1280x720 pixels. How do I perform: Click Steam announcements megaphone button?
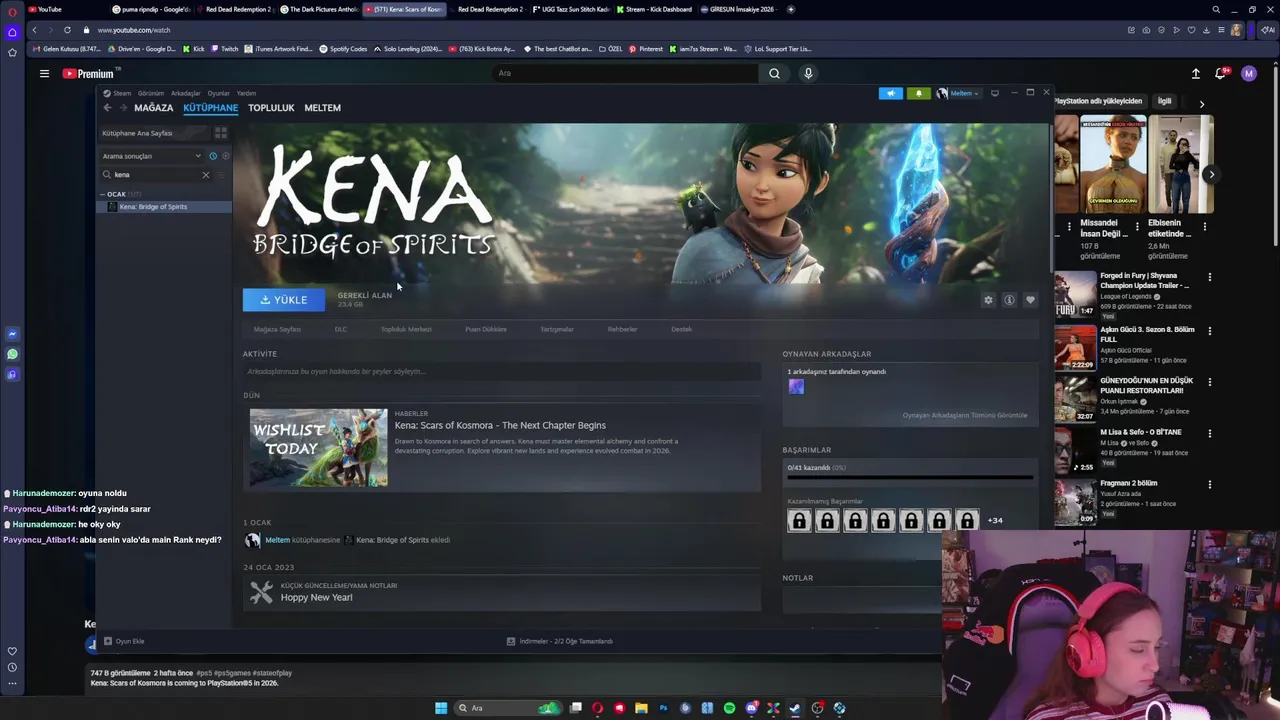click(891, 93)
